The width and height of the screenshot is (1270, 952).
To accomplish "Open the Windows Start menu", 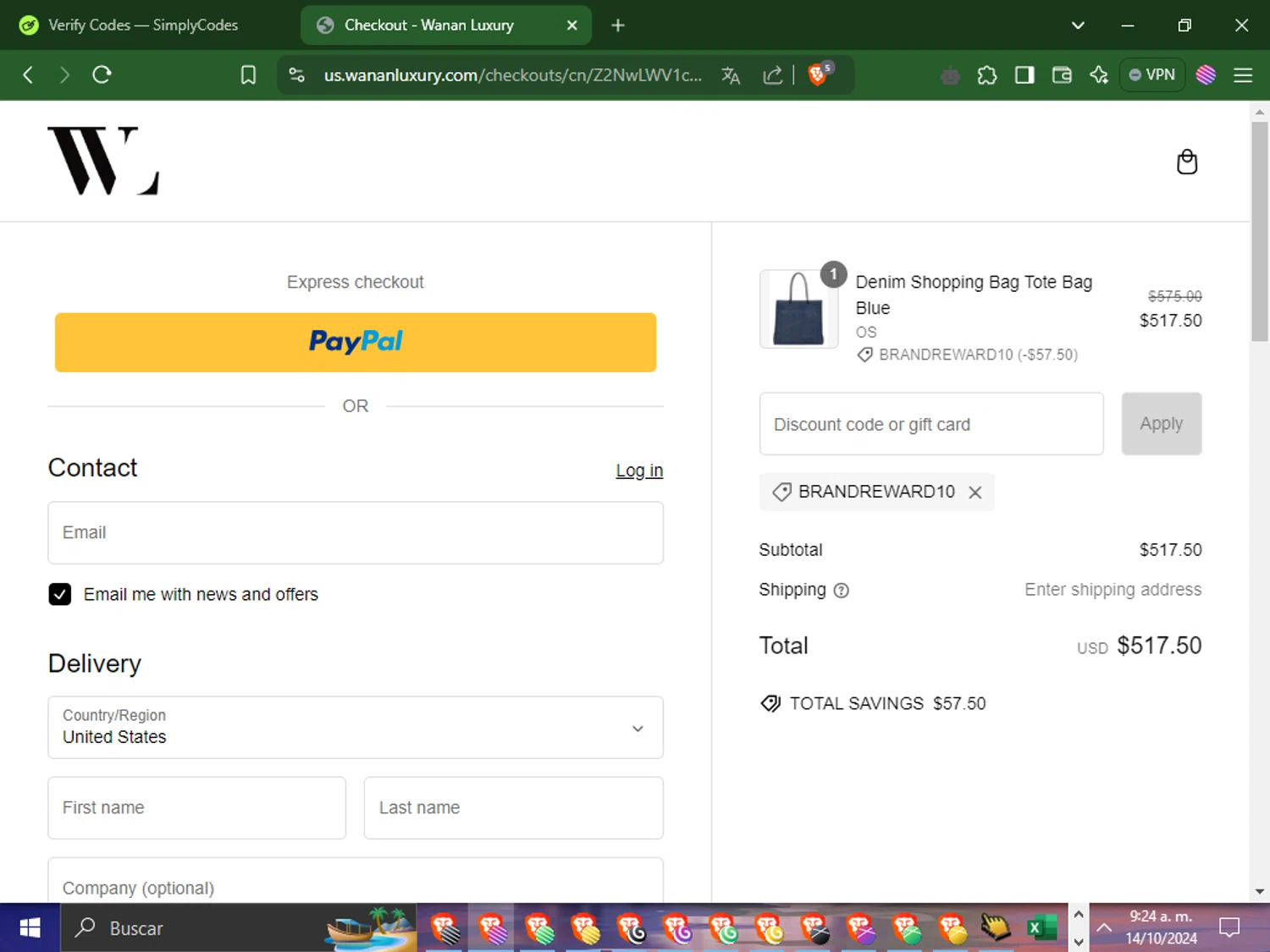I will (30, 928).
